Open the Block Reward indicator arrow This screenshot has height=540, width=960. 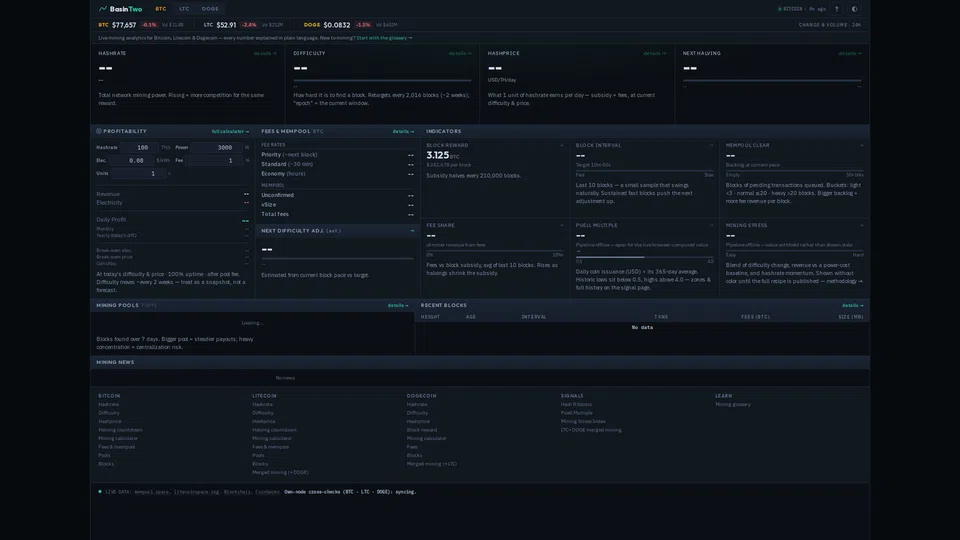(561, 146)
